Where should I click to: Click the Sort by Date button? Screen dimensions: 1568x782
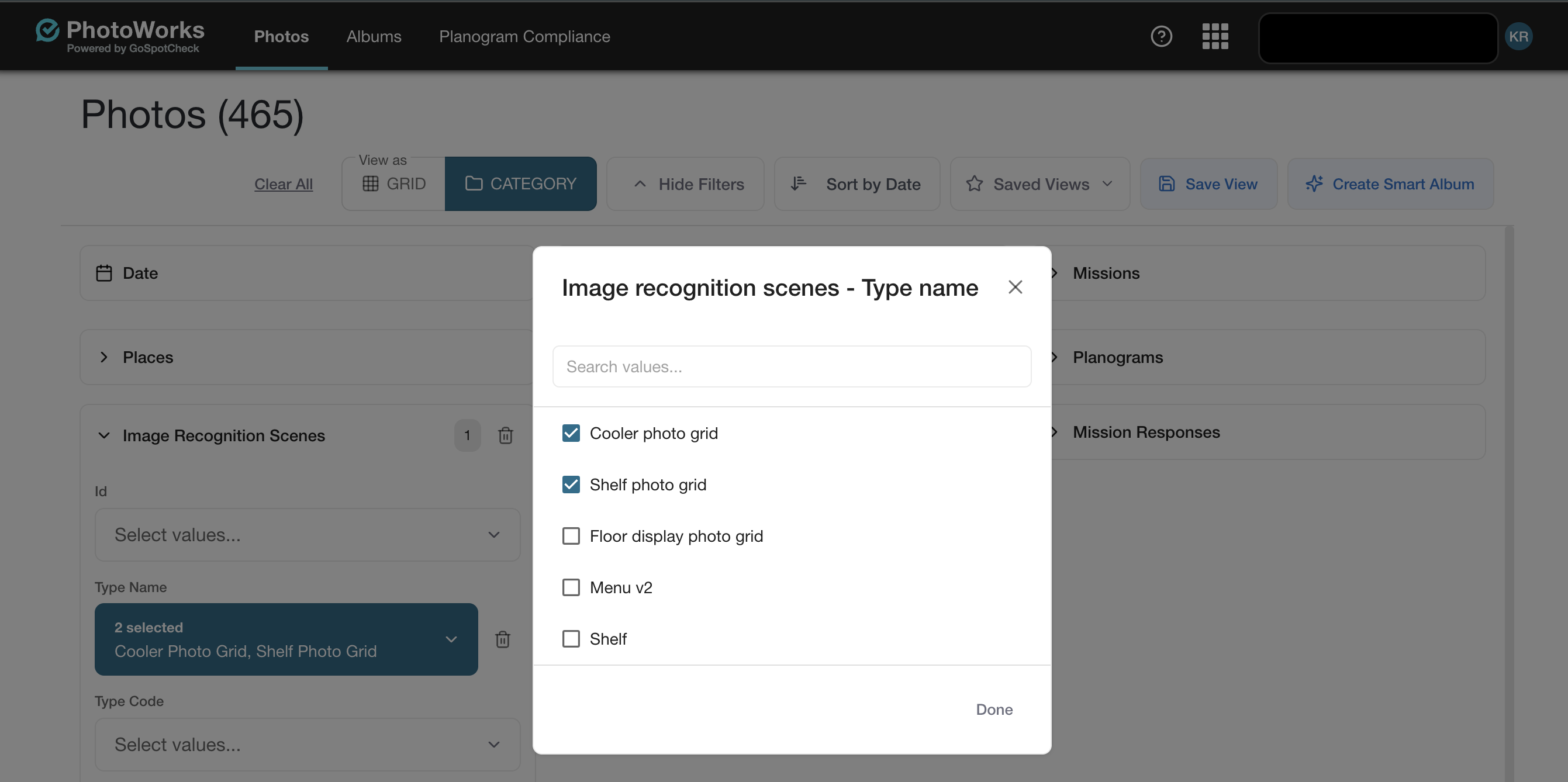click(857, 184)
